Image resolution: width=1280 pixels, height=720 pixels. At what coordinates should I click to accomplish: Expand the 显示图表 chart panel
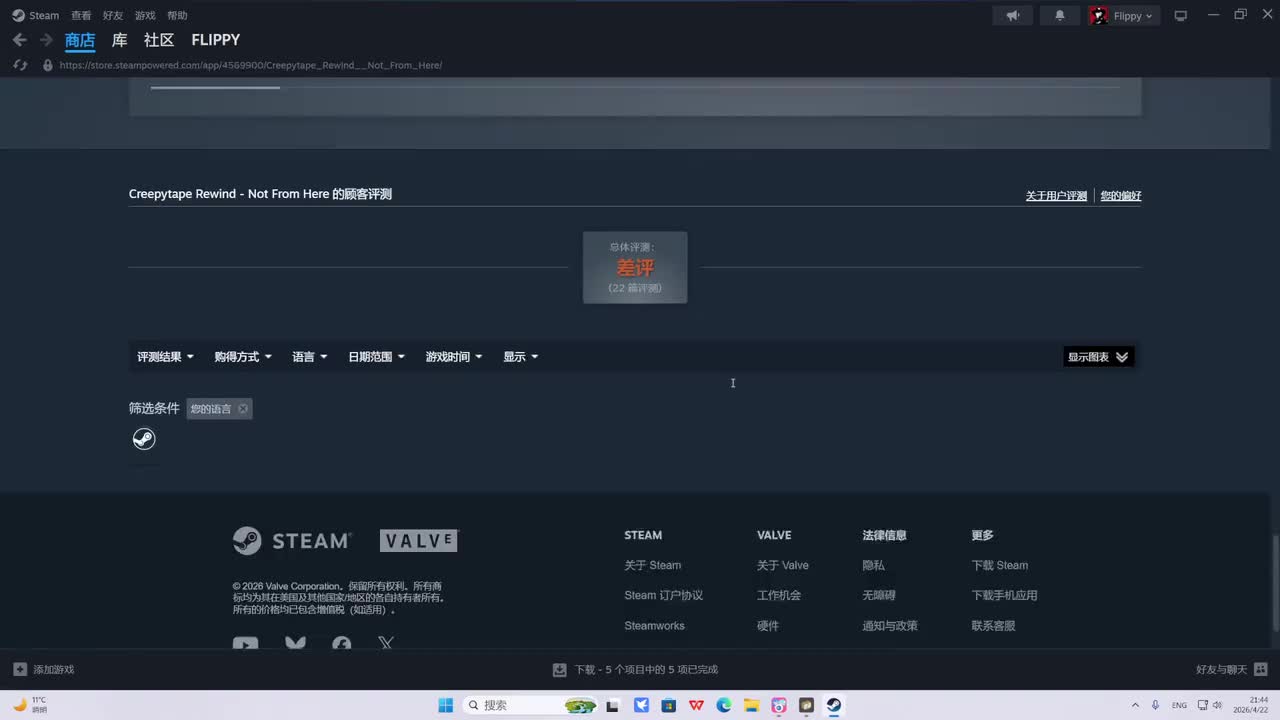coord(1098,357)
